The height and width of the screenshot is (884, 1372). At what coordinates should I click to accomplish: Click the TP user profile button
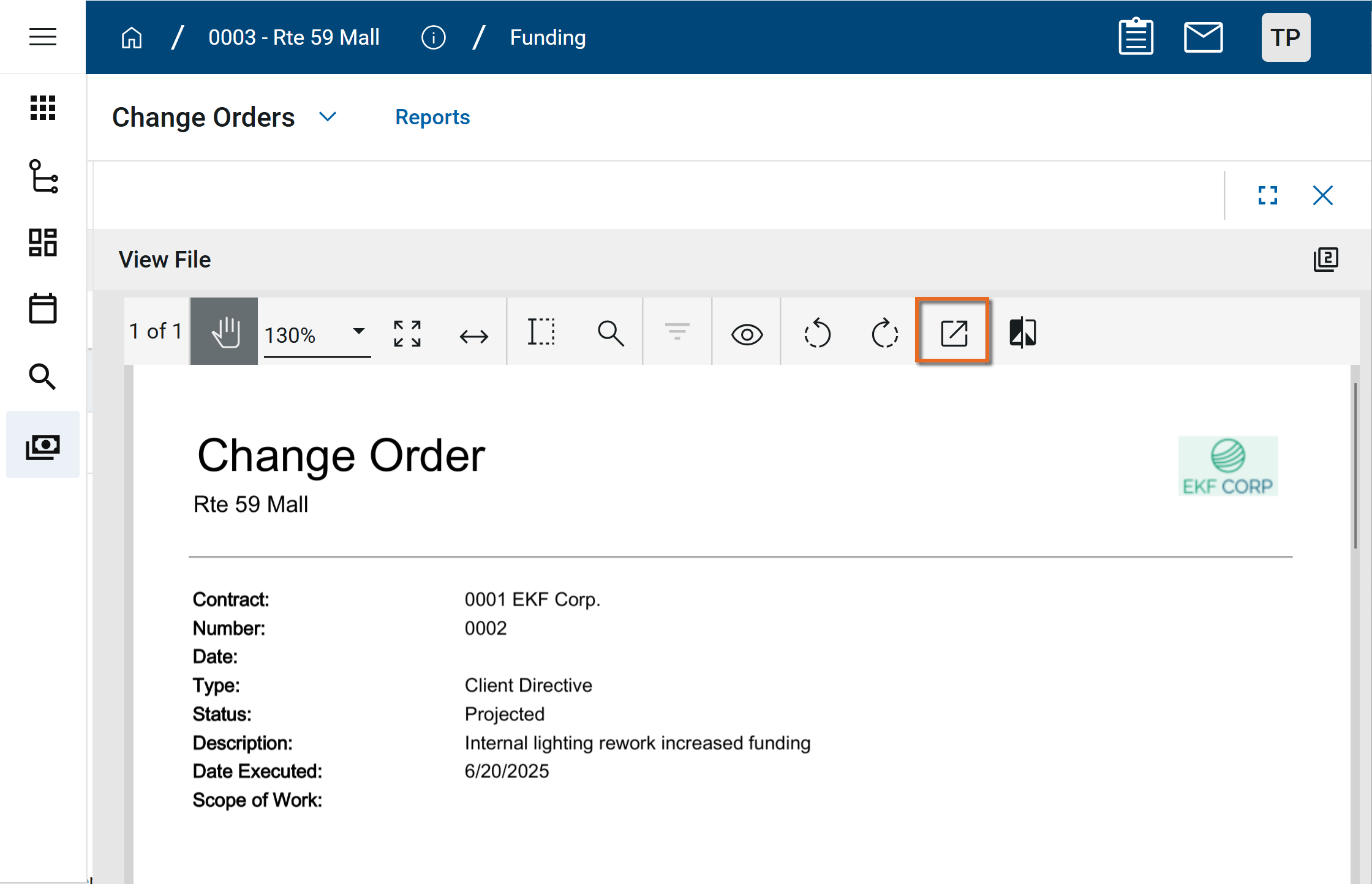pos(1285,37)
